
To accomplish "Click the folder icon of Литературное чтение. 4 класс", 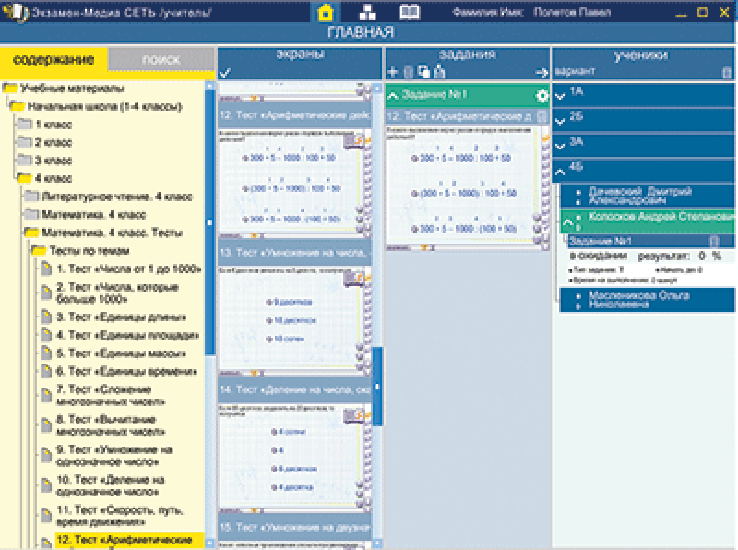I will coord(32,196).
